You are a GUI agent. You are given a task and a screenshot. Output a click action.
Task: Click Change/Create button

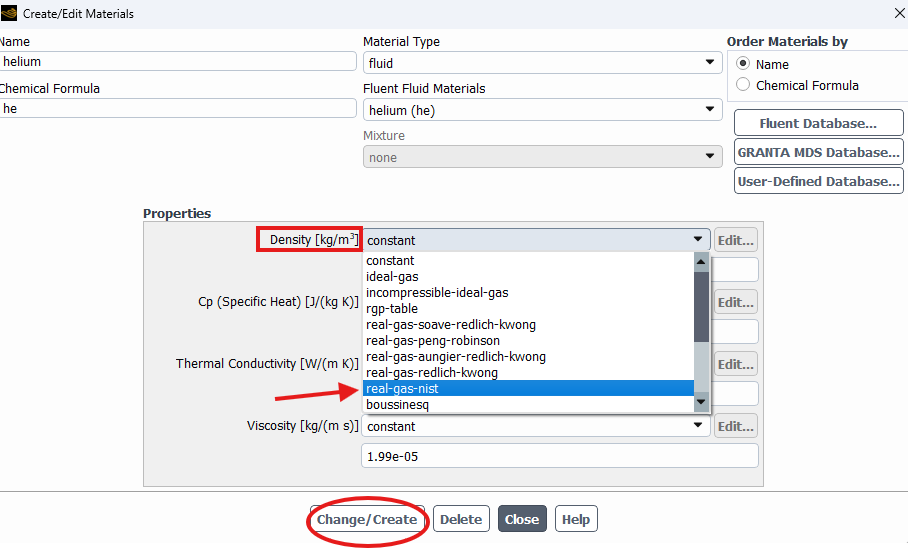coord(367,519)
